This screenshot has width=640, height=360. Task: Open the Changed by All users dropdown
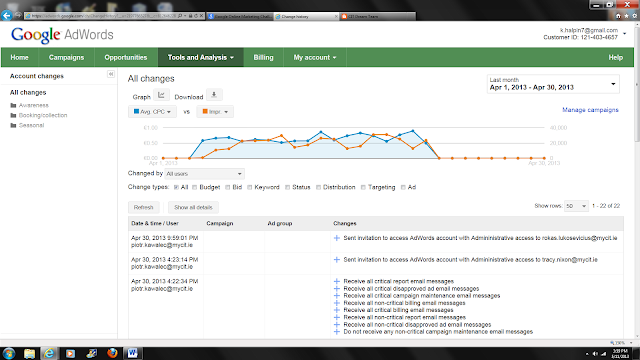pyautogui.click(x=204, y=174)
